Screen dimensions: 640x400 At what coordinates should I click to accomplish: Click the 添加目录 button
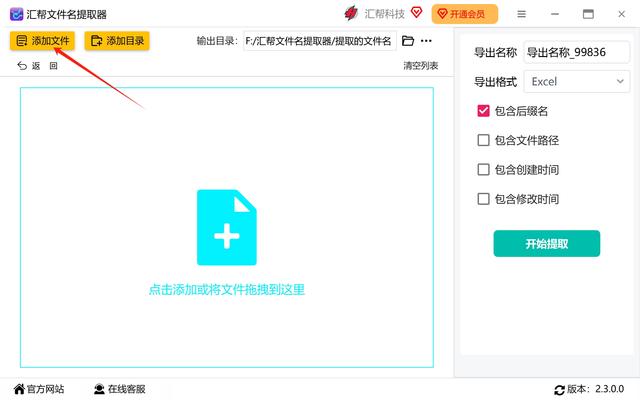coord(117,41)
